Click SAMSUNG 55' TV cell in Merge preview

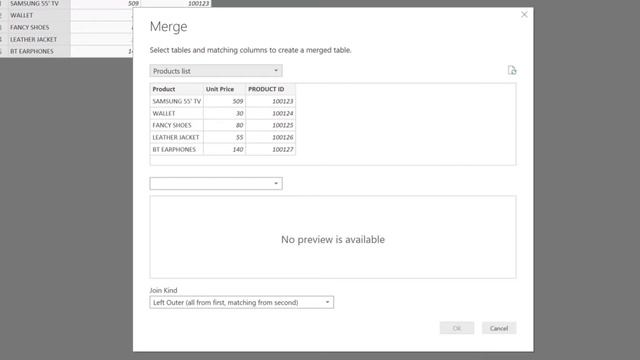pos(177,101)
